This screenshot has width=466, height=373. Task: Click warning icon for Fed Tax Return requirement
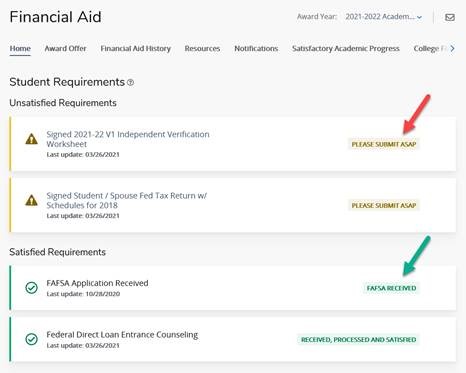32,200
